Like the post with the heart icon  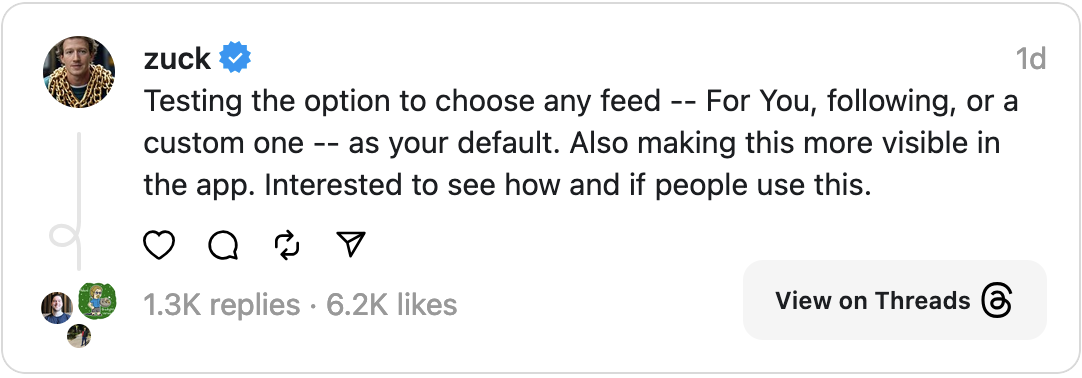(159, 245)
